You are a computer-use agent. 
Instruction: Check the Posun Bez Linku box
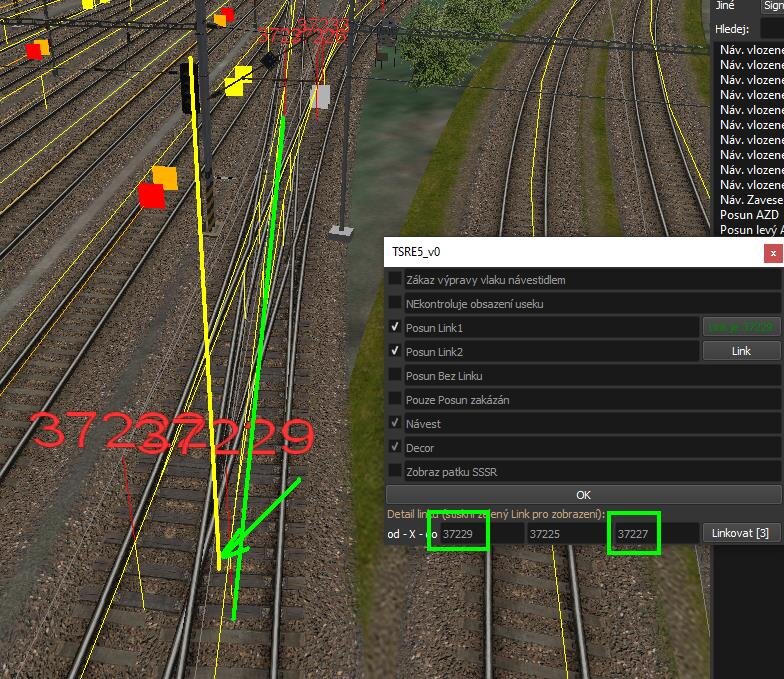tap(396, 375)
